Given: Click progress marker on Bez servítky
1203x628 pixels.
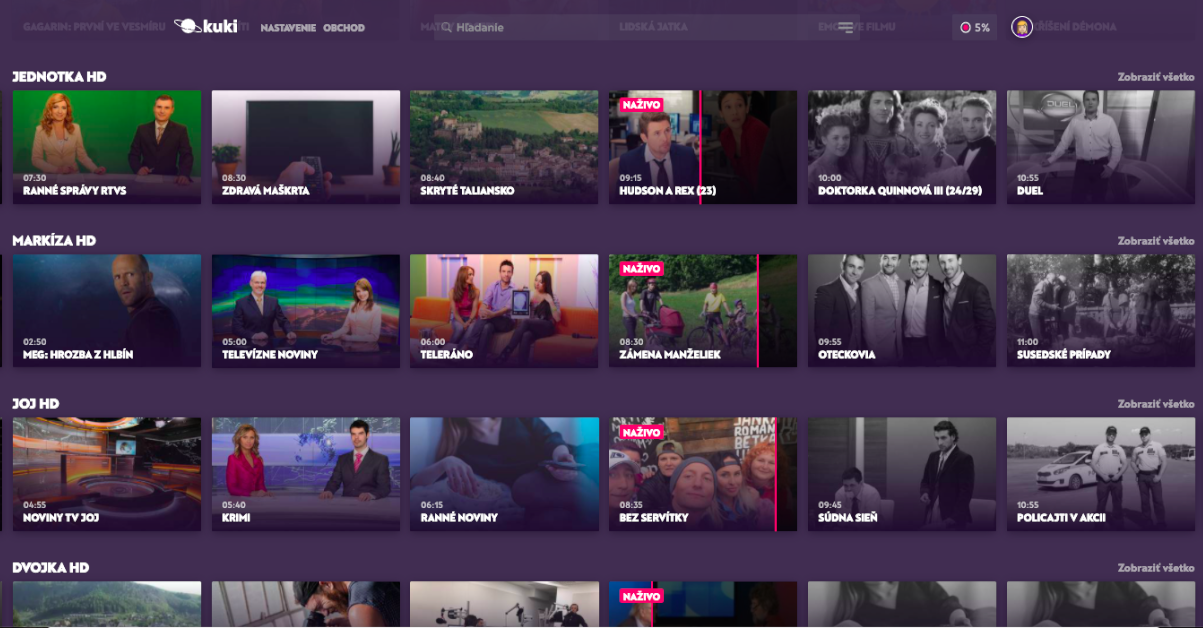Looking at the screenshot, I should tap(776, 474).
